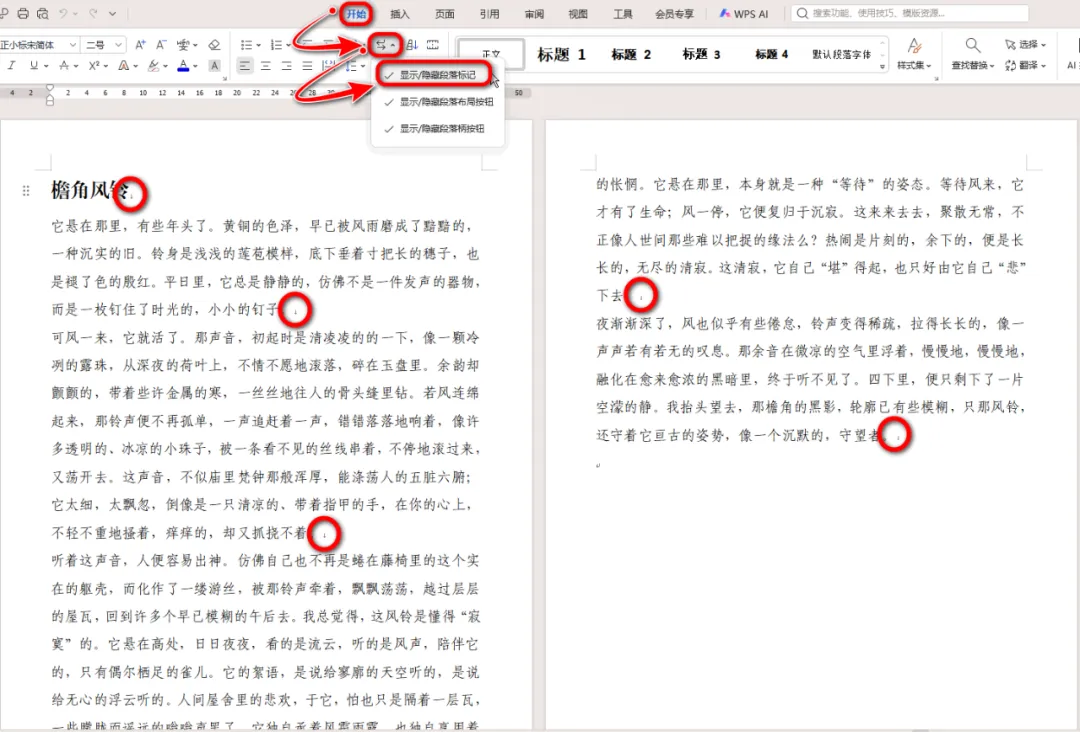
Task: Open the Styles Set (样式集) icon
Action: point(914,46)
